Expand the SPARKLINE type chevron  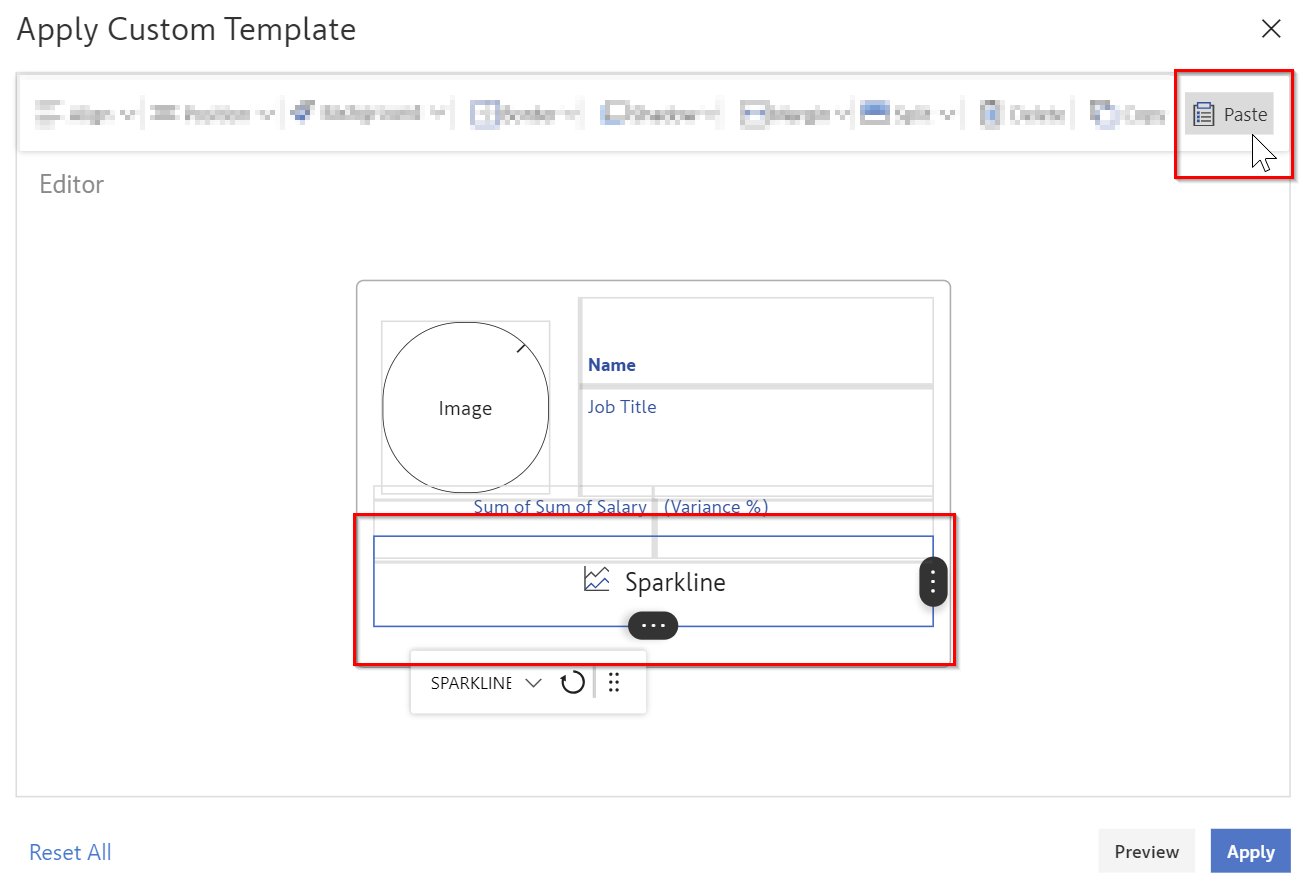pyautogui.click(x=533, y=683)
